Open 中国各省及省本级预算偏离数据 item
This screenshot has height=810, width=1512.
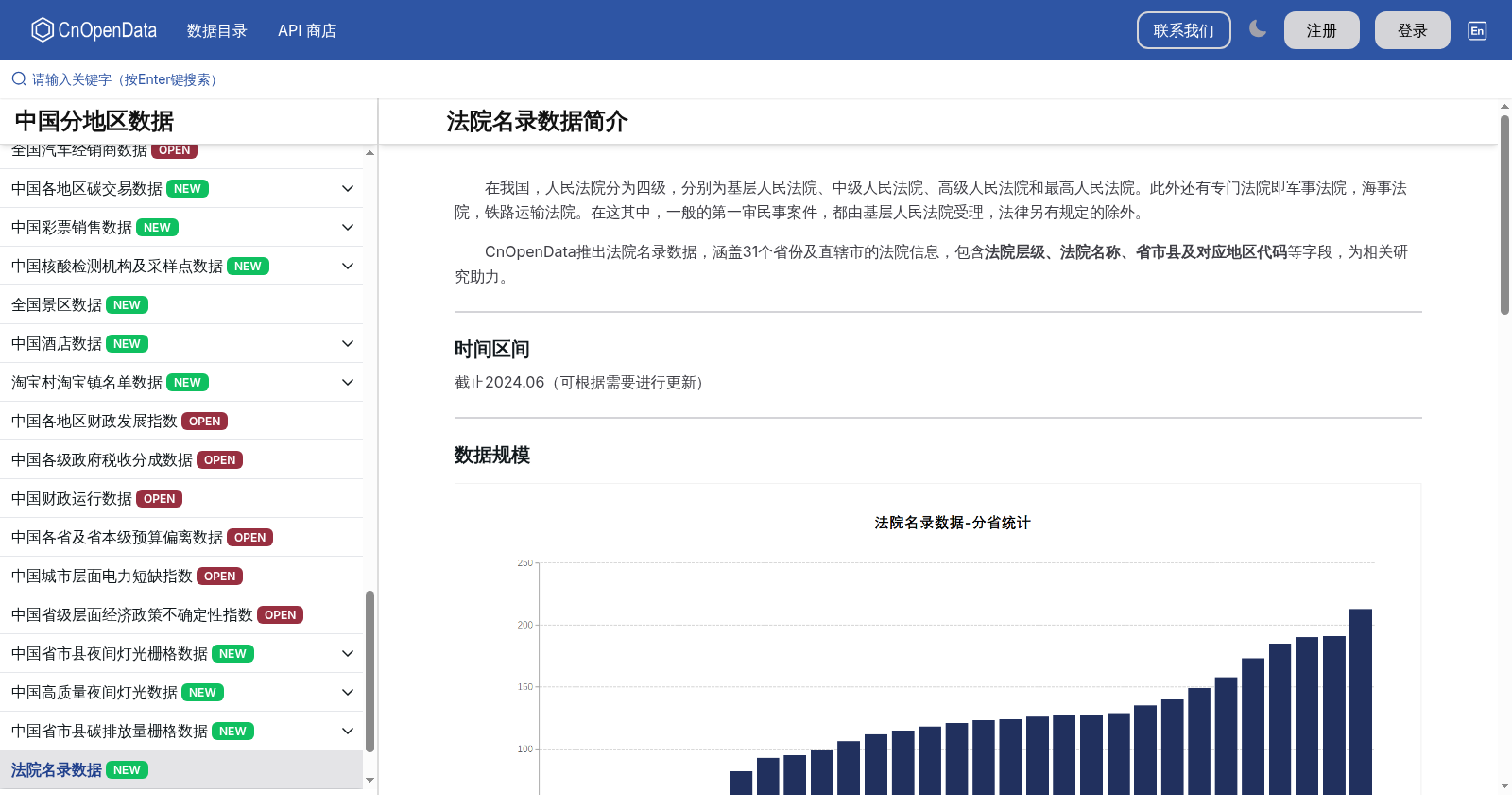[x=181, y=538]
